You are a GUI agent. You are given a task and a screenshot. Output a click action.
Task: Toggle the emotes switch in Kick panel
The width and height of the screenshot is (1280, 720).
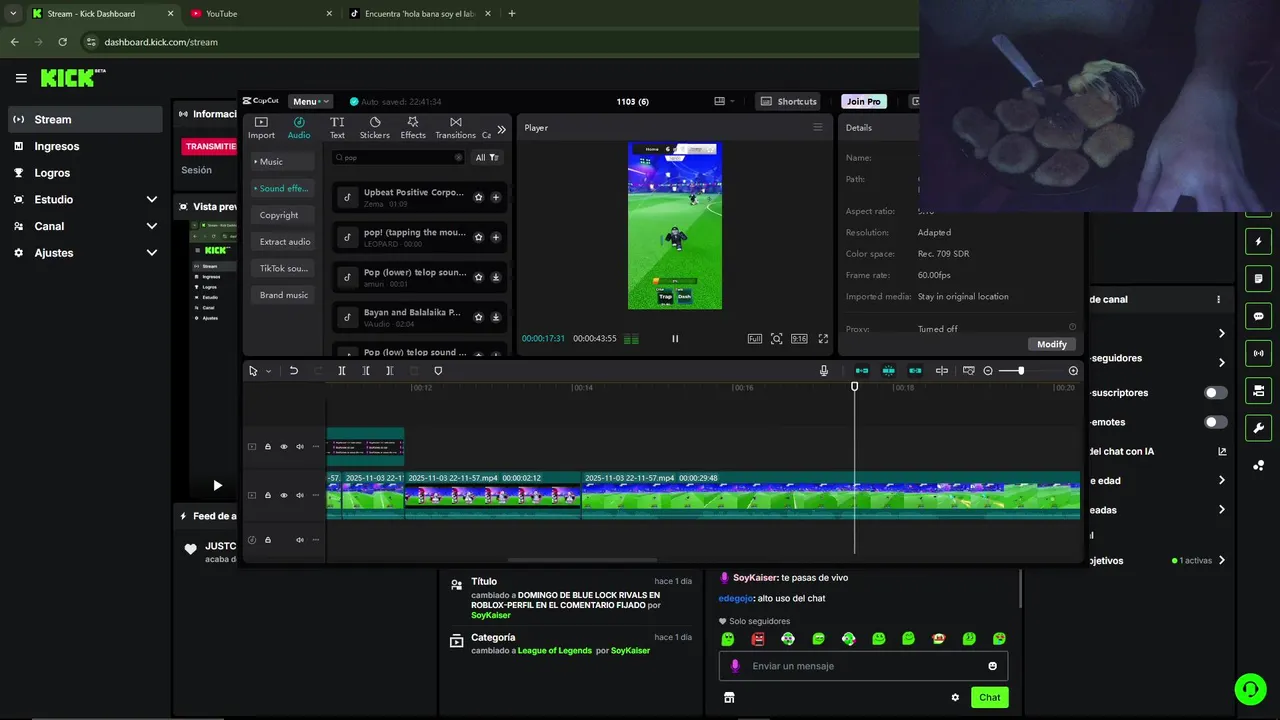pos(1216,422)
